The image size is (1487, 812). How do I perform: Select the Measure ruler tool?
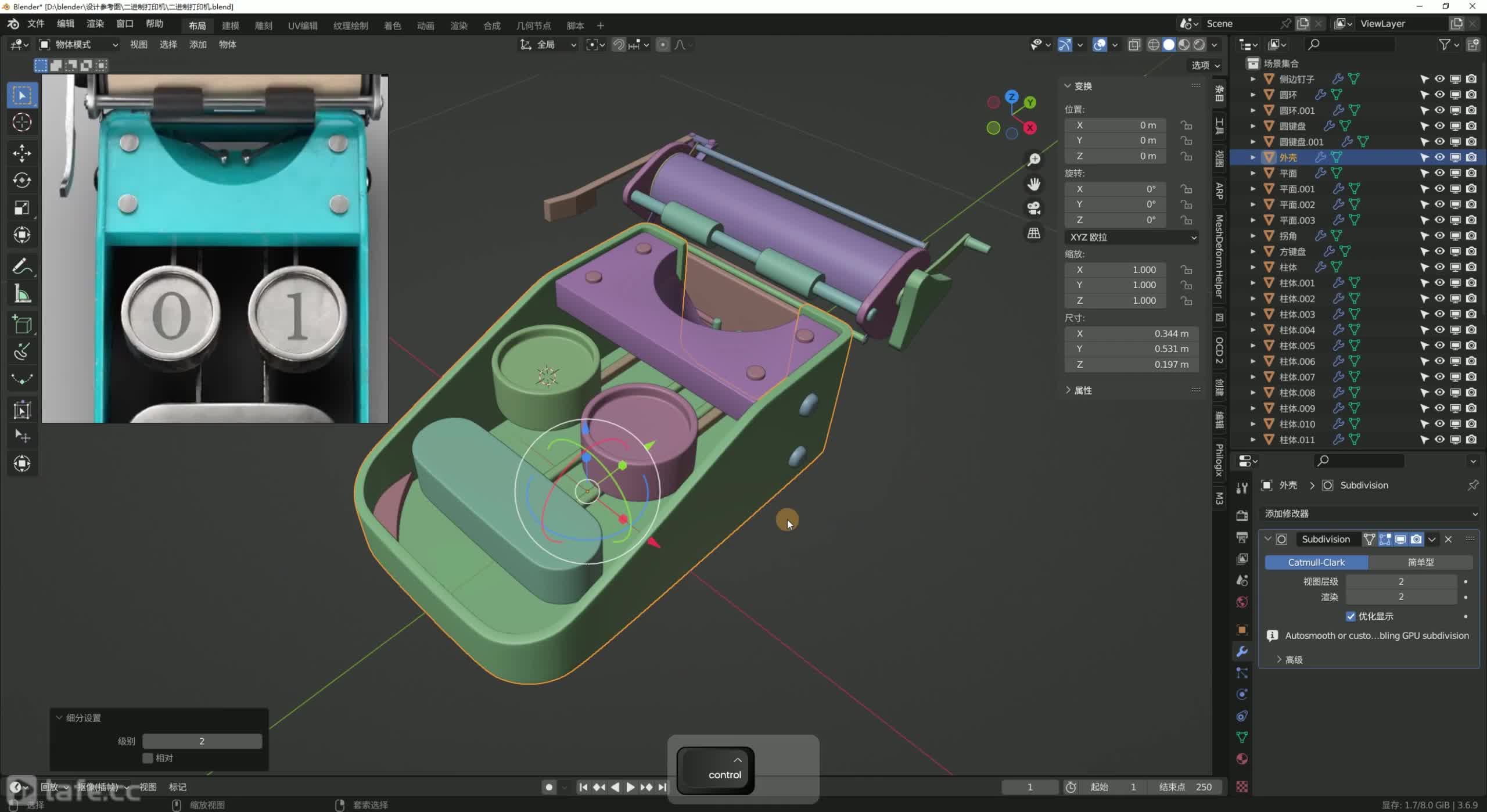tap(22, 294)
